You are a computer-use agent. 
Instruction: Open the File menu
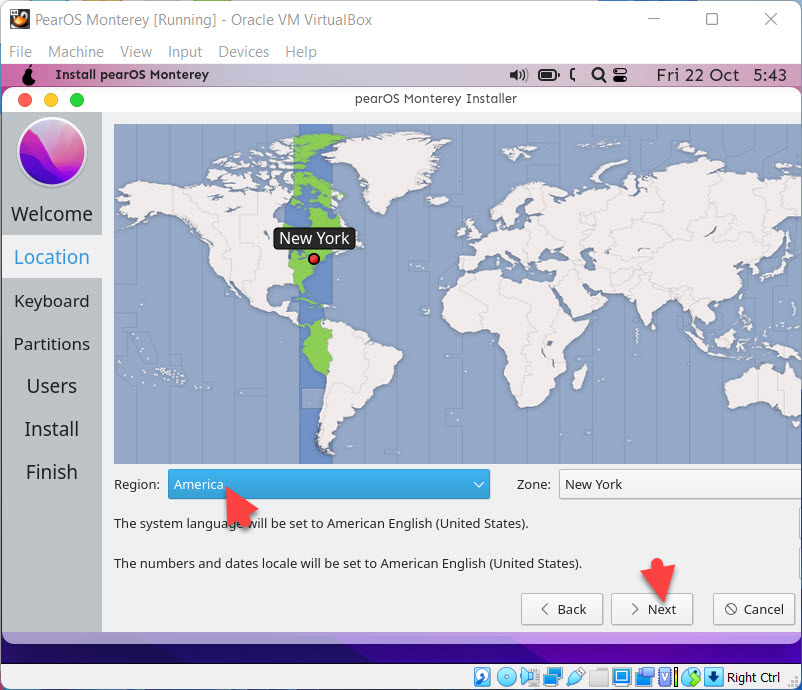(x=20, y=52)
